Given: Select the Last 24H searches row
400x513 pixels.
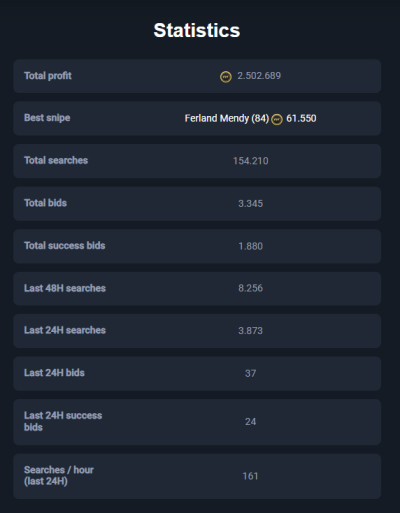Looking at the screenshot, I should (x=197, y=331).
